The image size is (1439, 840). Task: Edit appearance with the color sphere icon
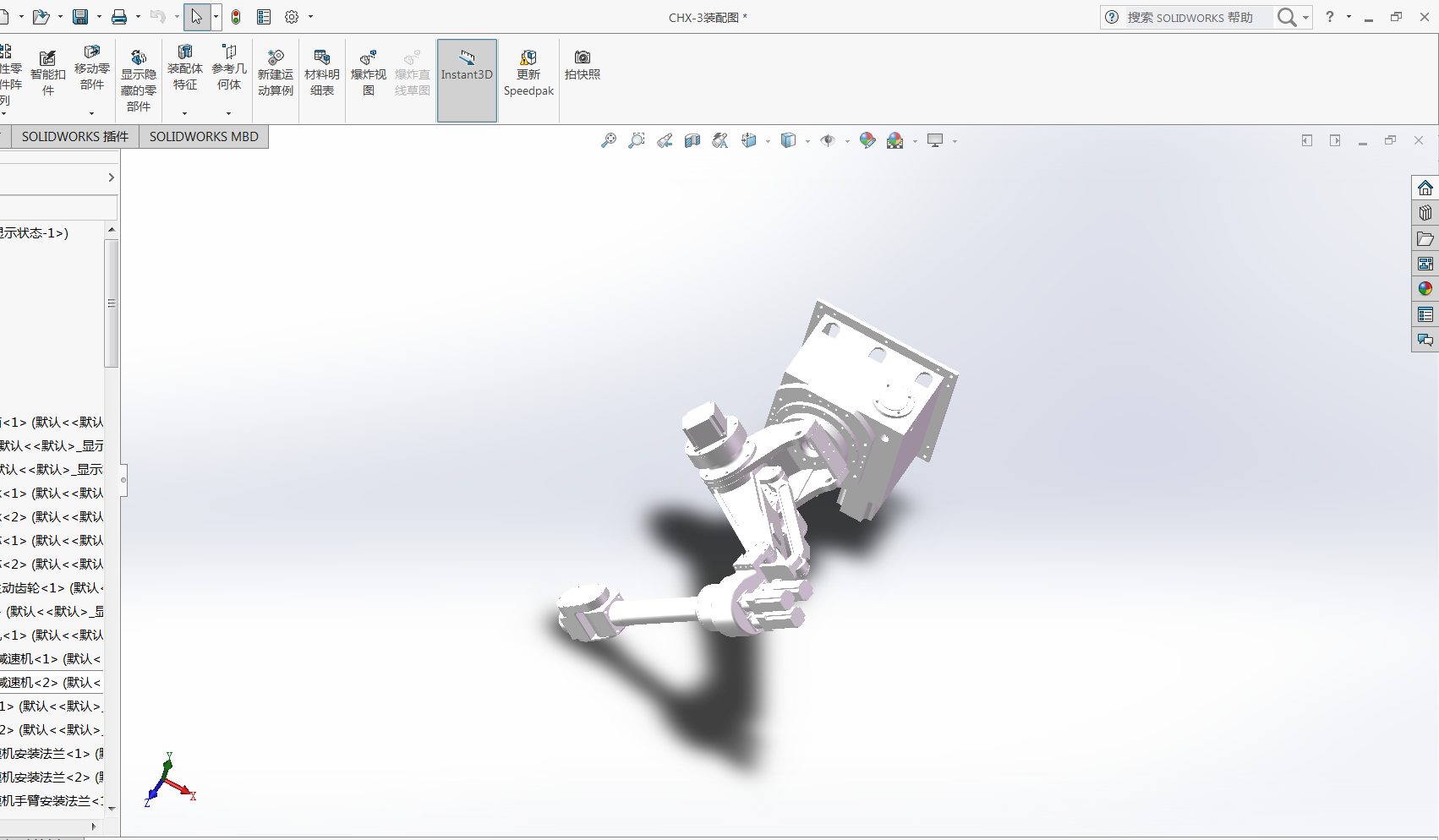(867, 140)
